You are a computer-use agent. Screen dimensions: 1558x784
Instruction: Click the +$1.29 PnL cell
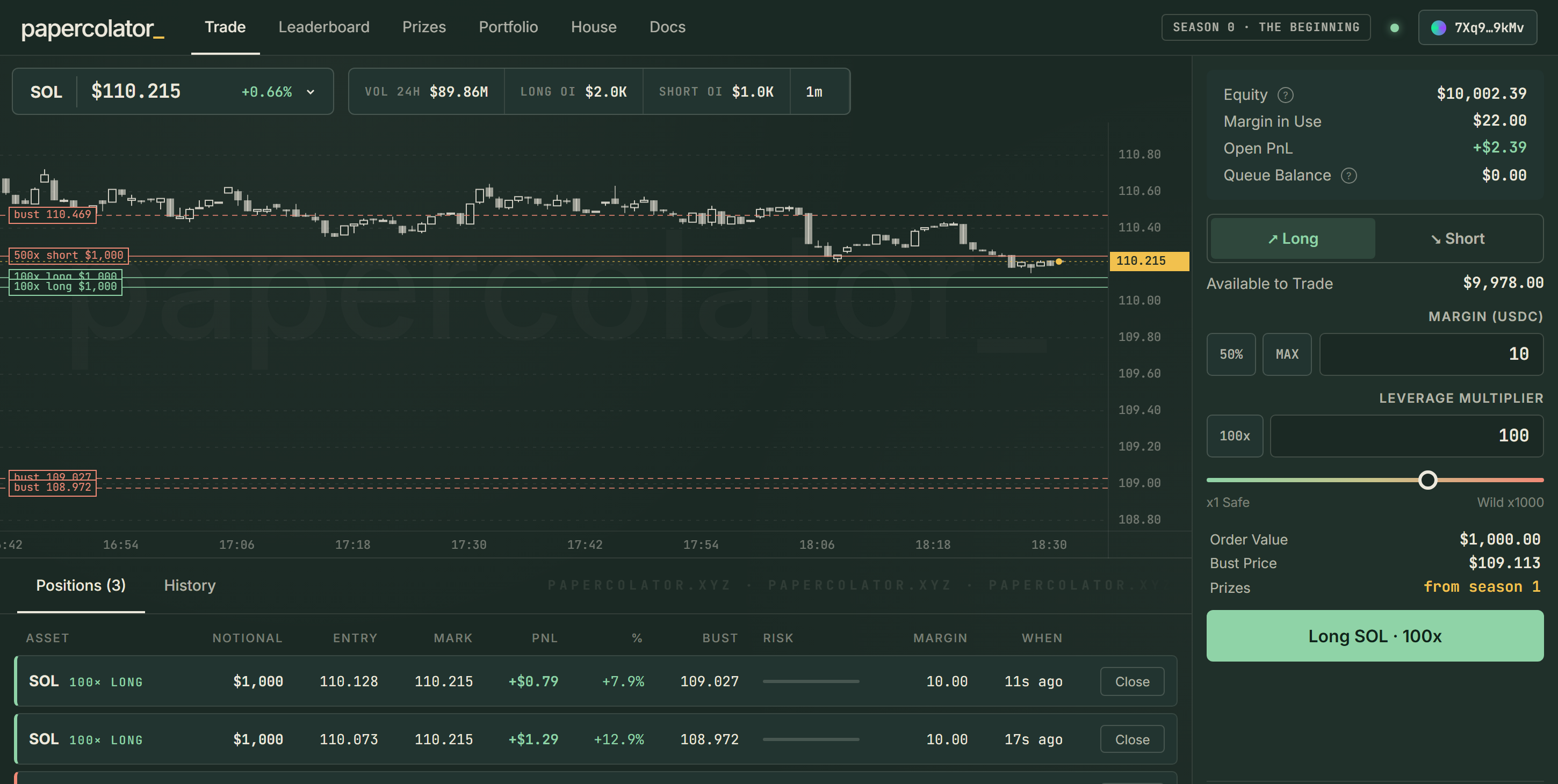(533, 739)
